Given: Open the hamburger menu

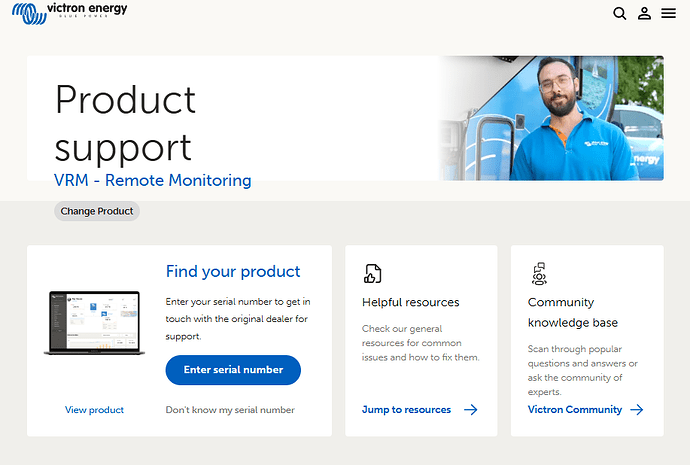Looking at the screenshot, I should (669, 14).
